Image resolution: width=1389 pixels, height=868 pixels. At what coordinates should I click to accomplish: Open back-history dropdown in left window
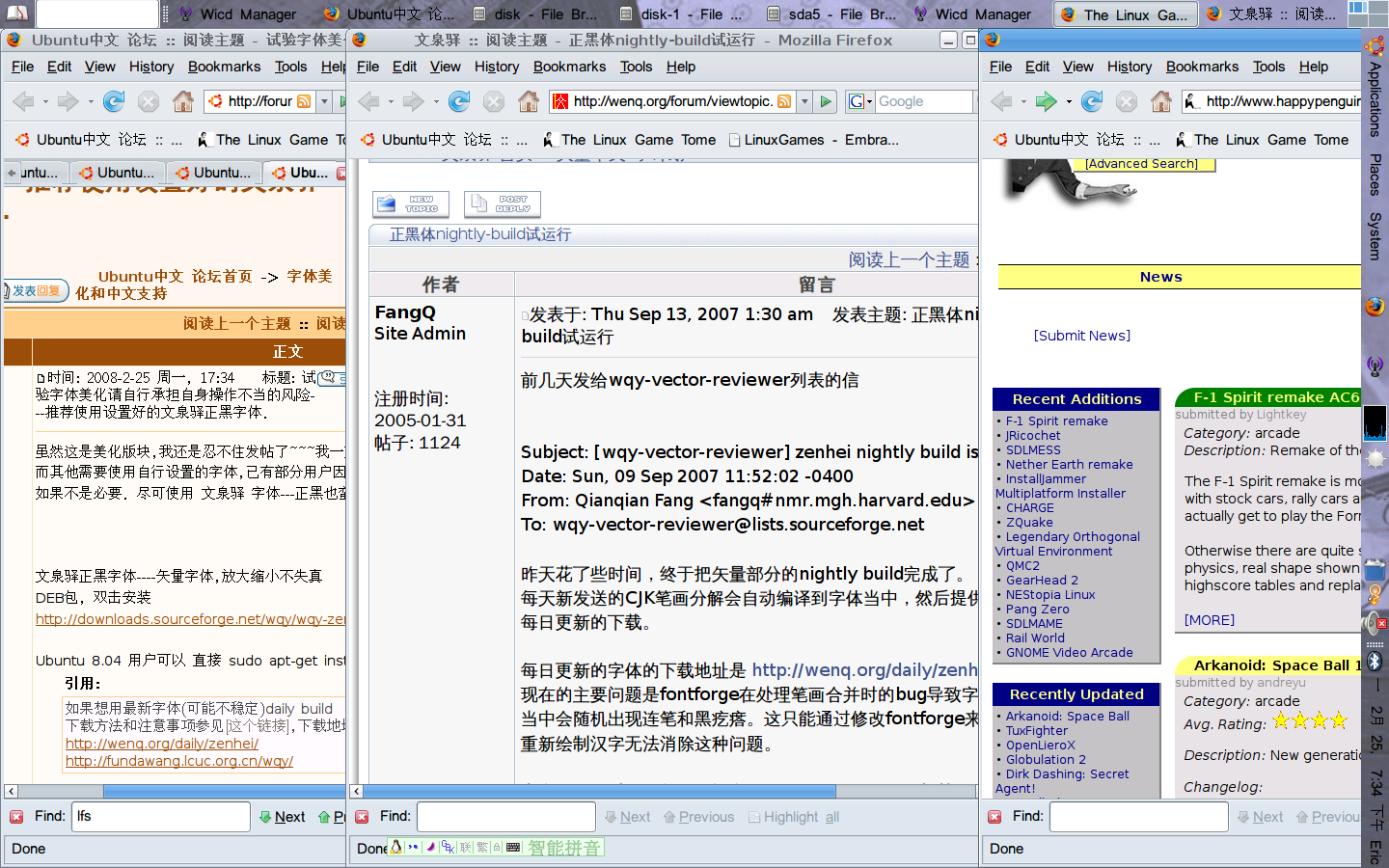45,101
